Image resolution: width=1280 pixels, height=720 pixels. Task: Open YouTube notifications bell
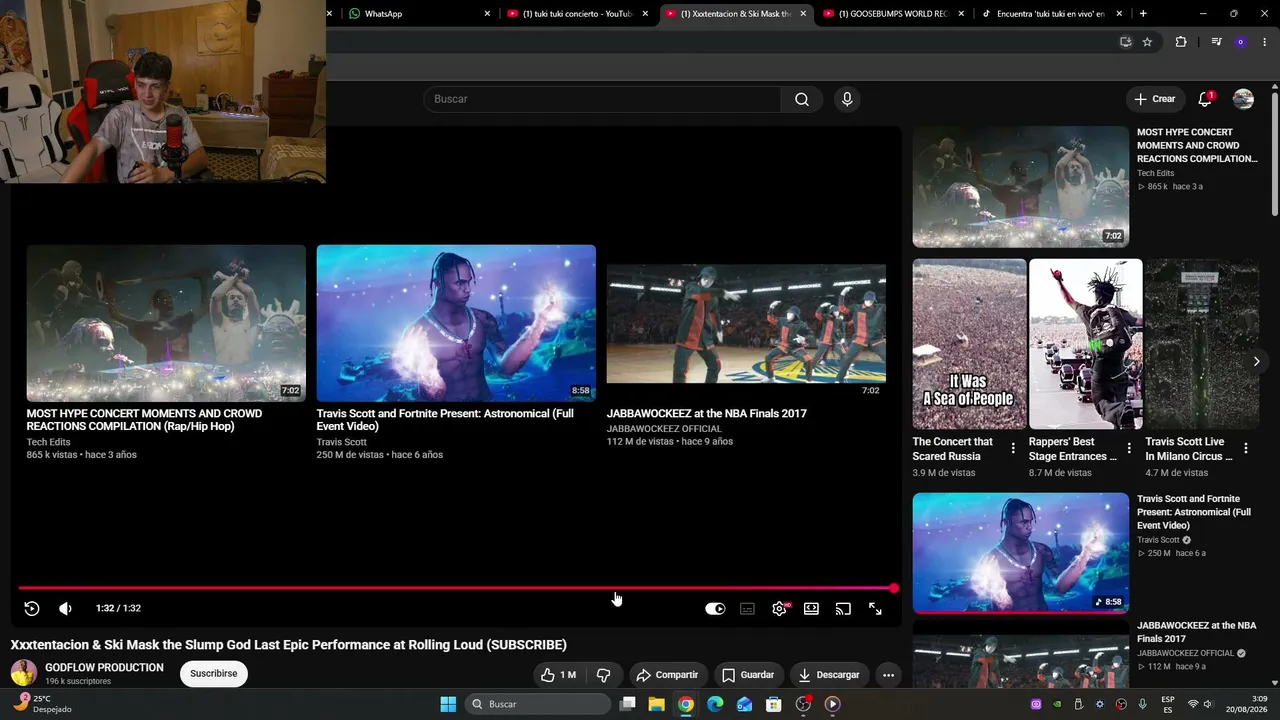[x=1205, y=99]
